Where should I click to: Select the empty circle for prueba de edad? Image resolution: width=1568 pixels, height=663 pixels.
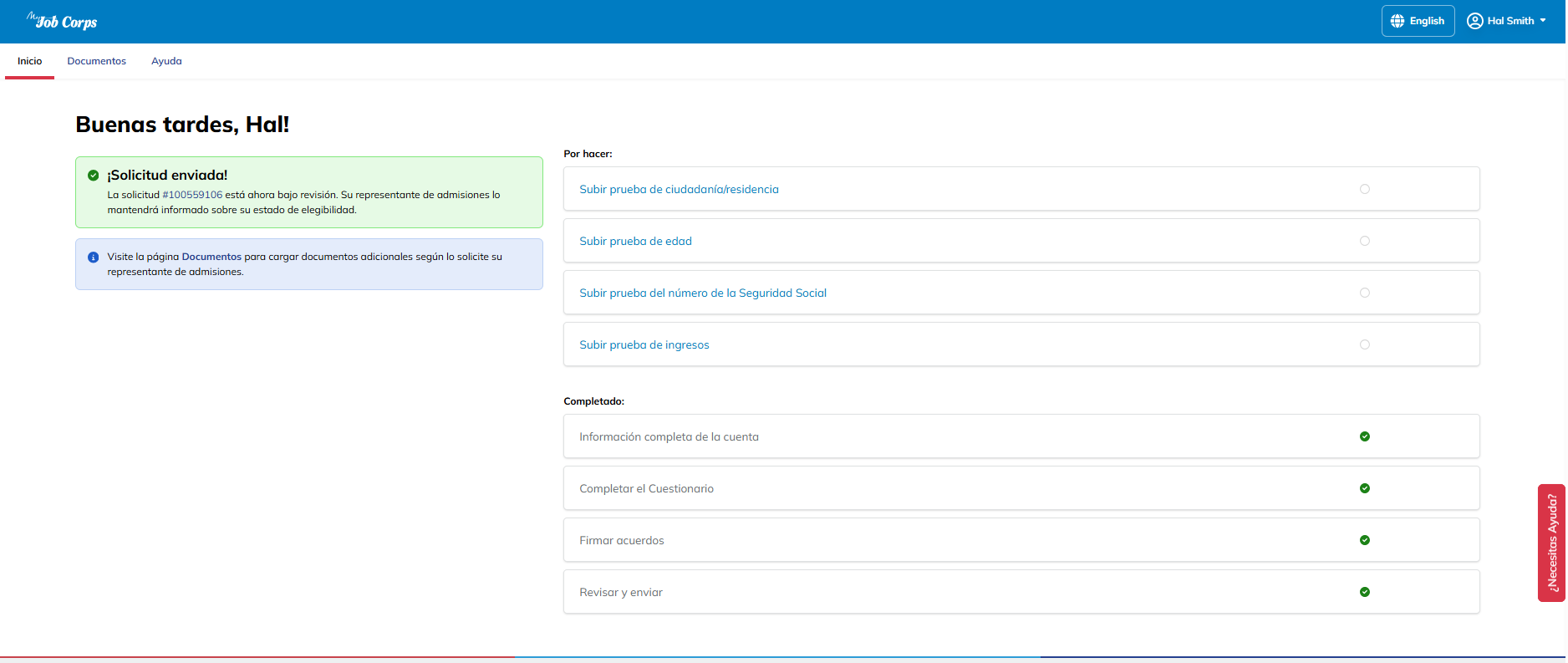tap(1364, 241)
